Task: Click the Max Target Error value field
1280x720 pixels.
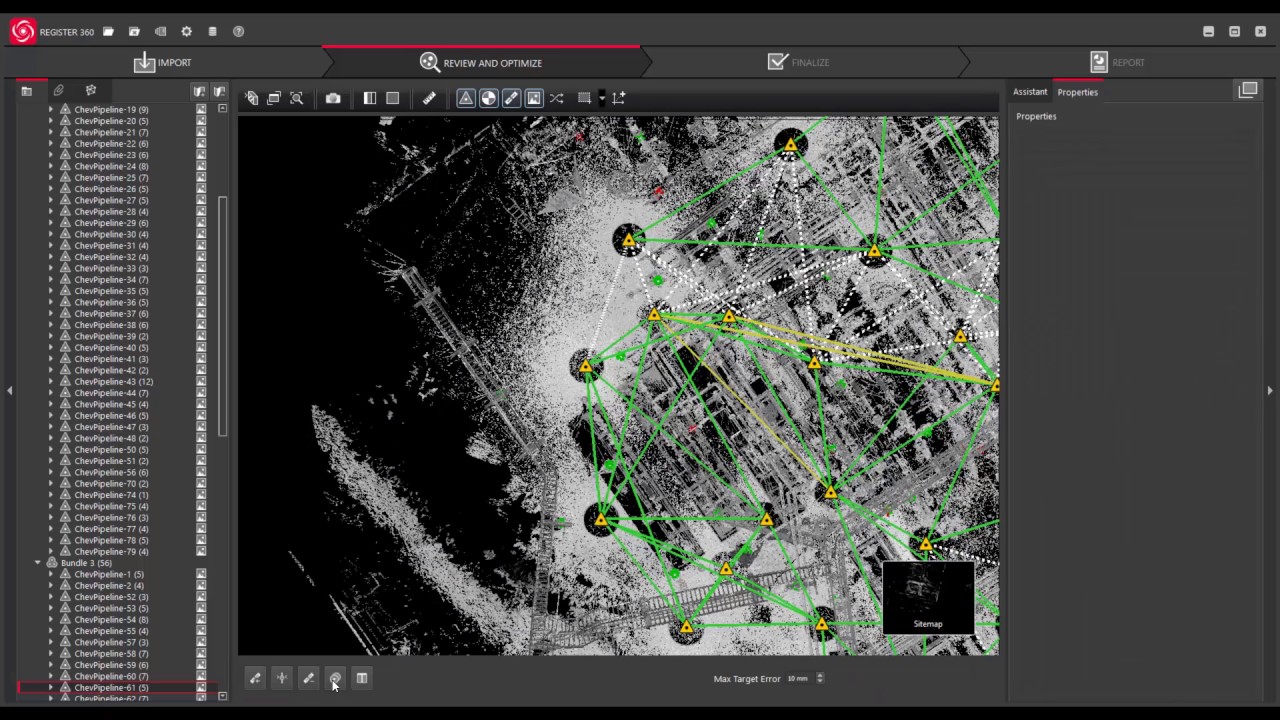Action: 799,678
